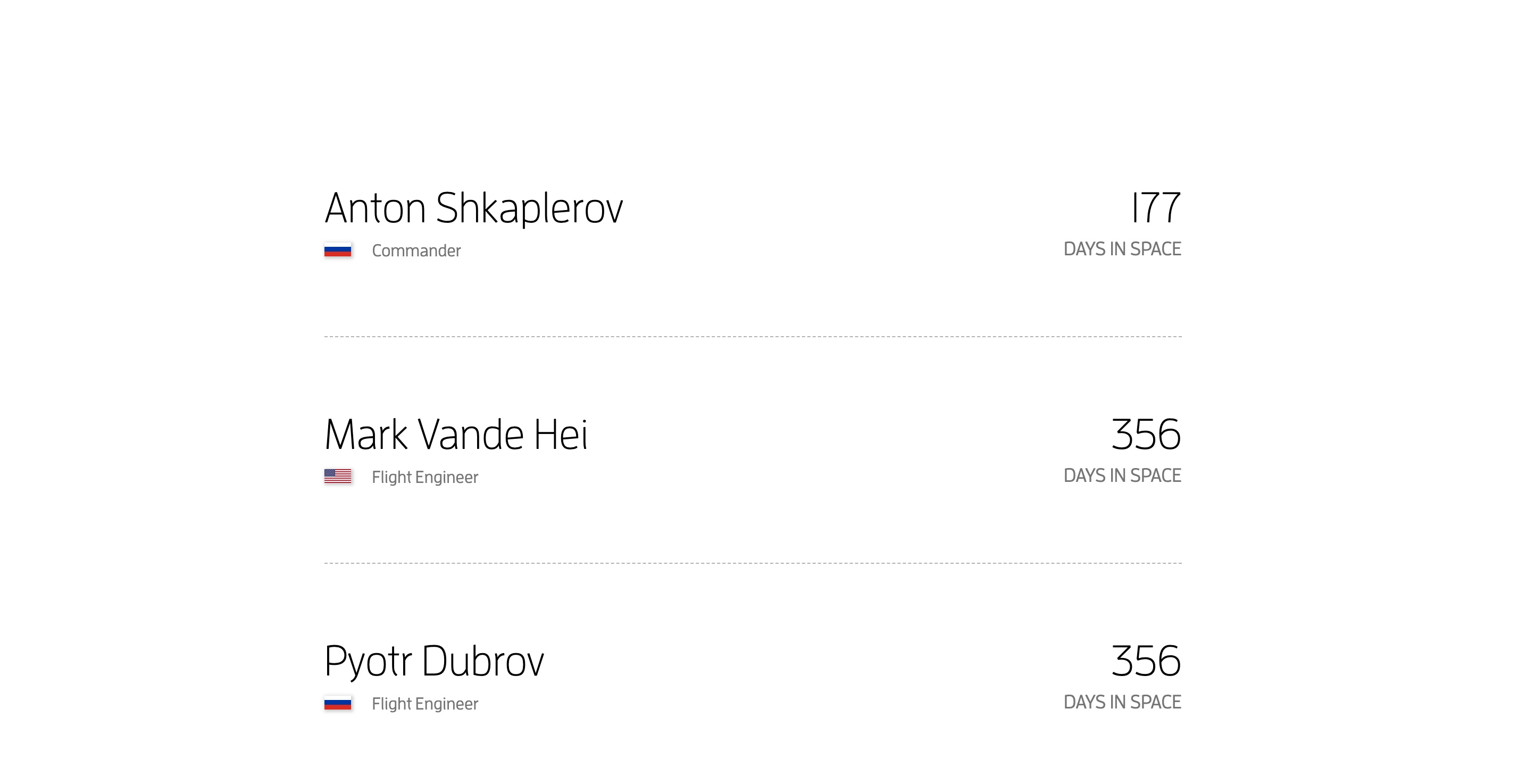The width and height of the screenshot is (1518, 784).
Task: Click DAYS IN SPACE for Pyotr Dubrov
Action: [x=1122, y=702]
